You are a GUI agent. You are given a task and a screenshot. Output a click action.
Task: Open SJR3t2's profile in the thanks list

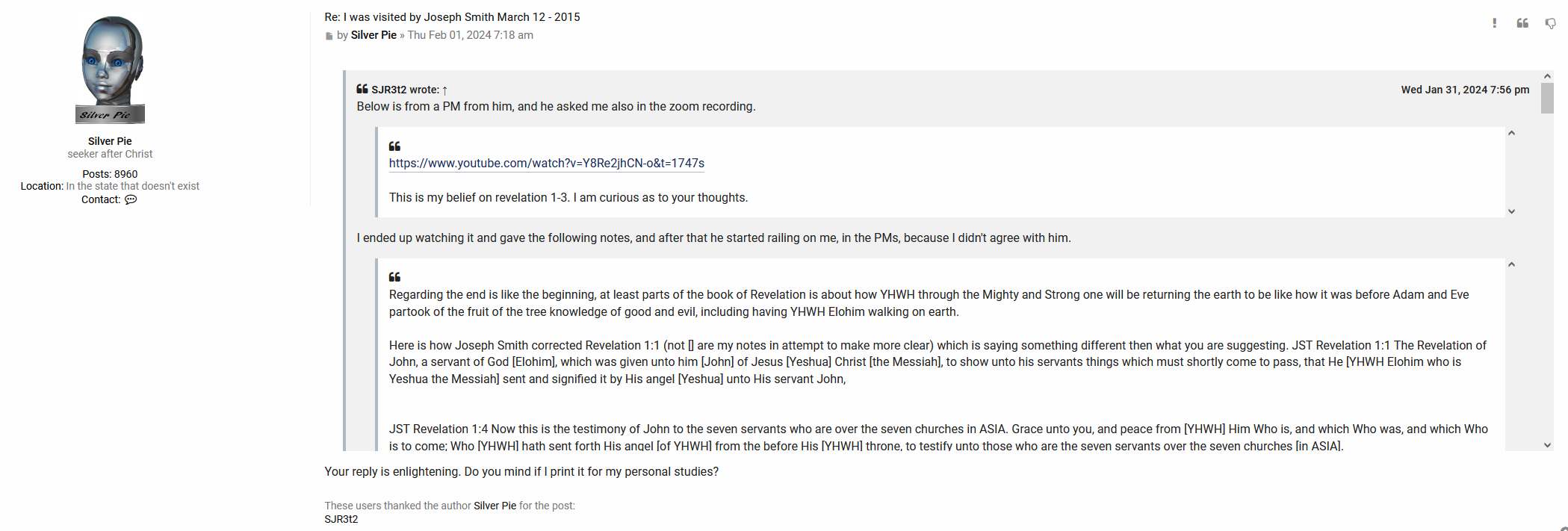341,519
